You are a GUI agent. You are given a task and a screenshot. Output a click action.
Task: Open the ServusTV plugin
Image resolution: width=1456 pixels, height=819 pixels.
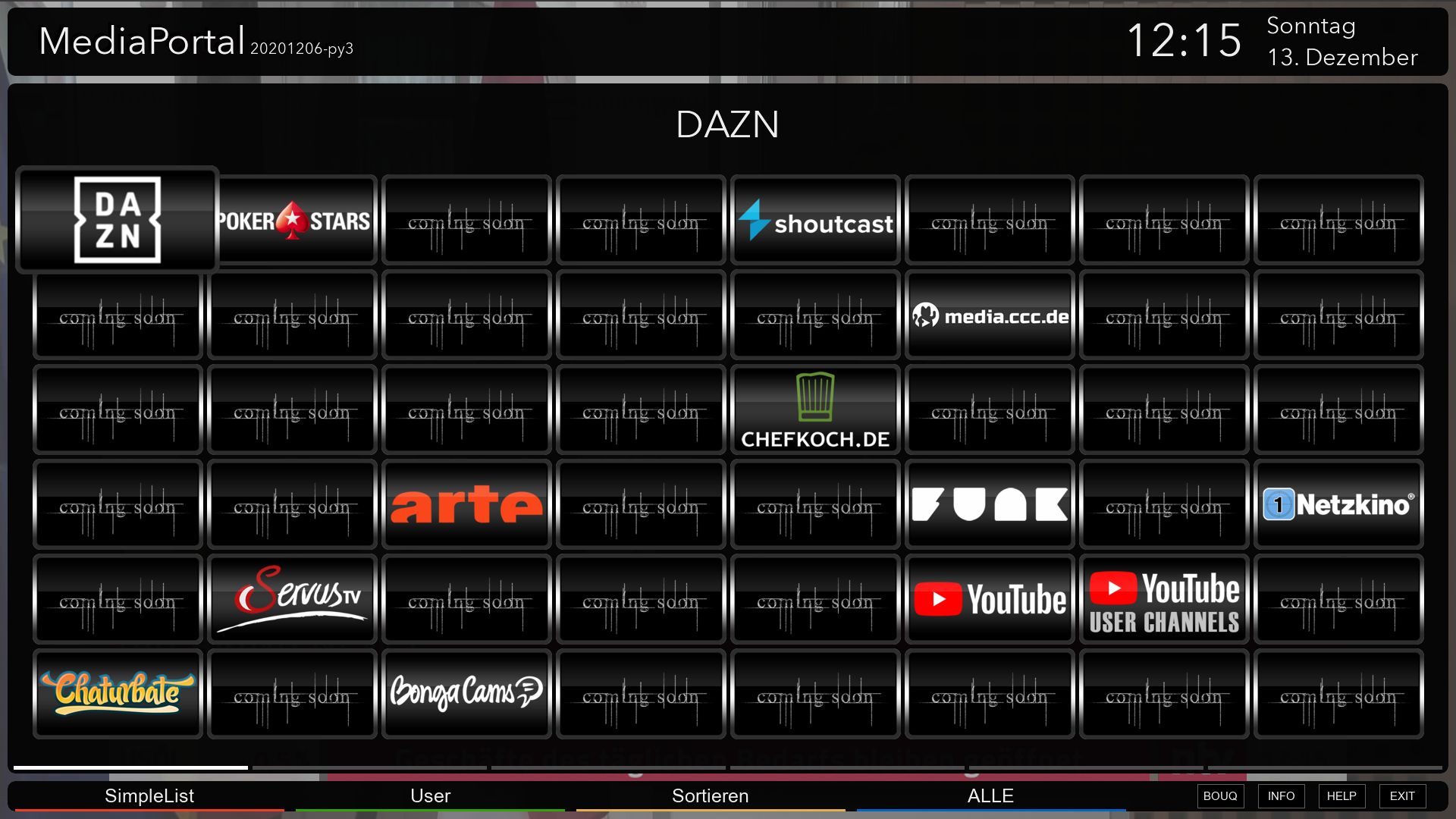coord(292,600)
